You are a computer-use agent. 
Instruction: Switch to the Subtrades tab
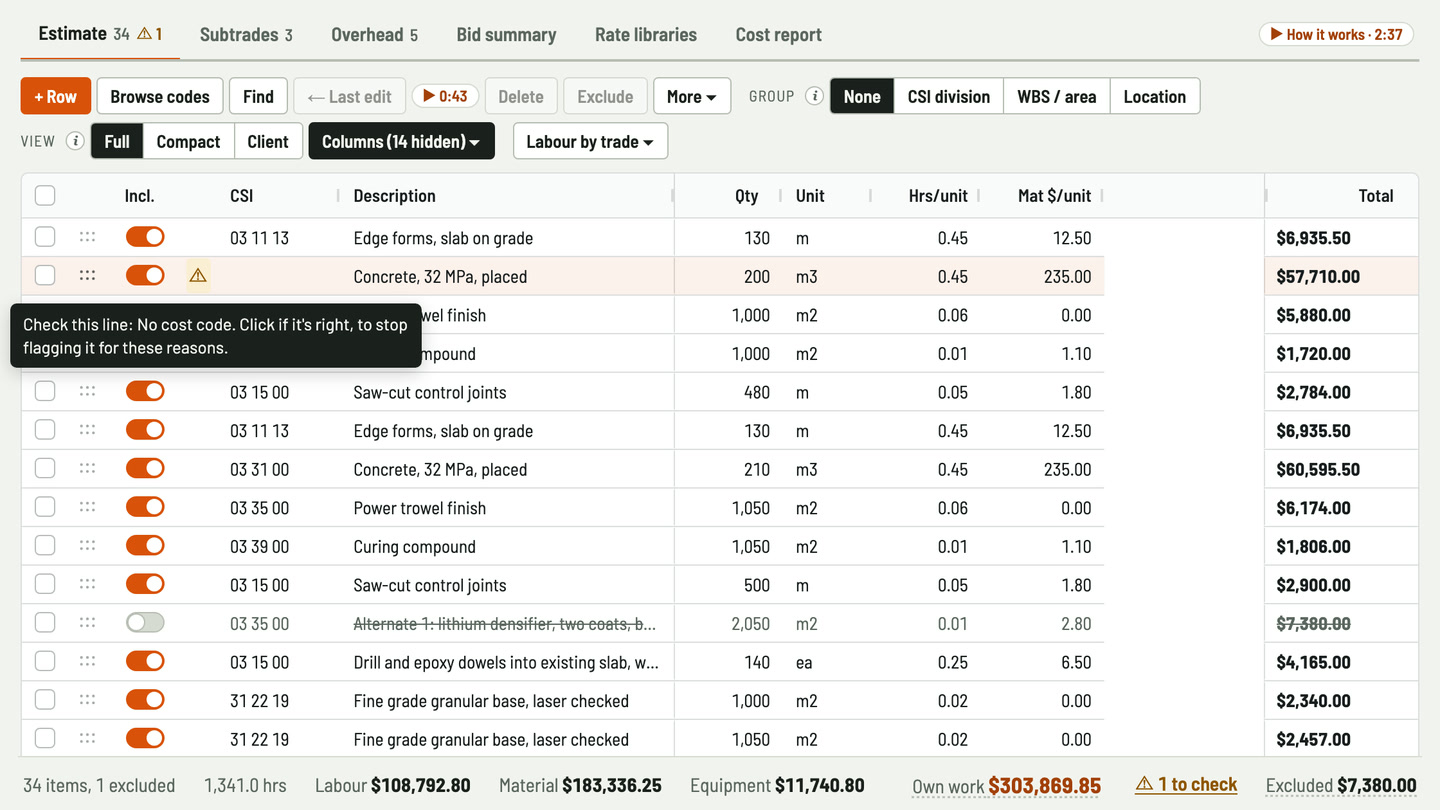point(246,34)
